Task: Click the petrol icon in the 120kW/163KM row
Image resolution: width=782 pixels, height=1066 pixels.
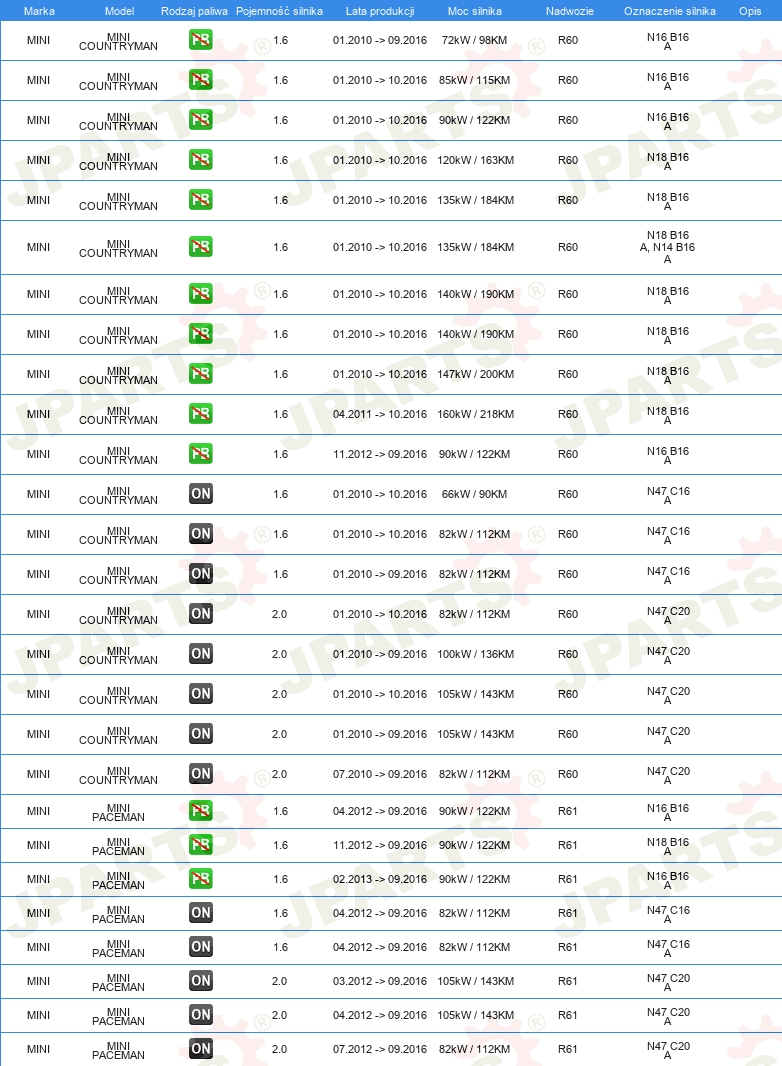Action: (201, 160)
